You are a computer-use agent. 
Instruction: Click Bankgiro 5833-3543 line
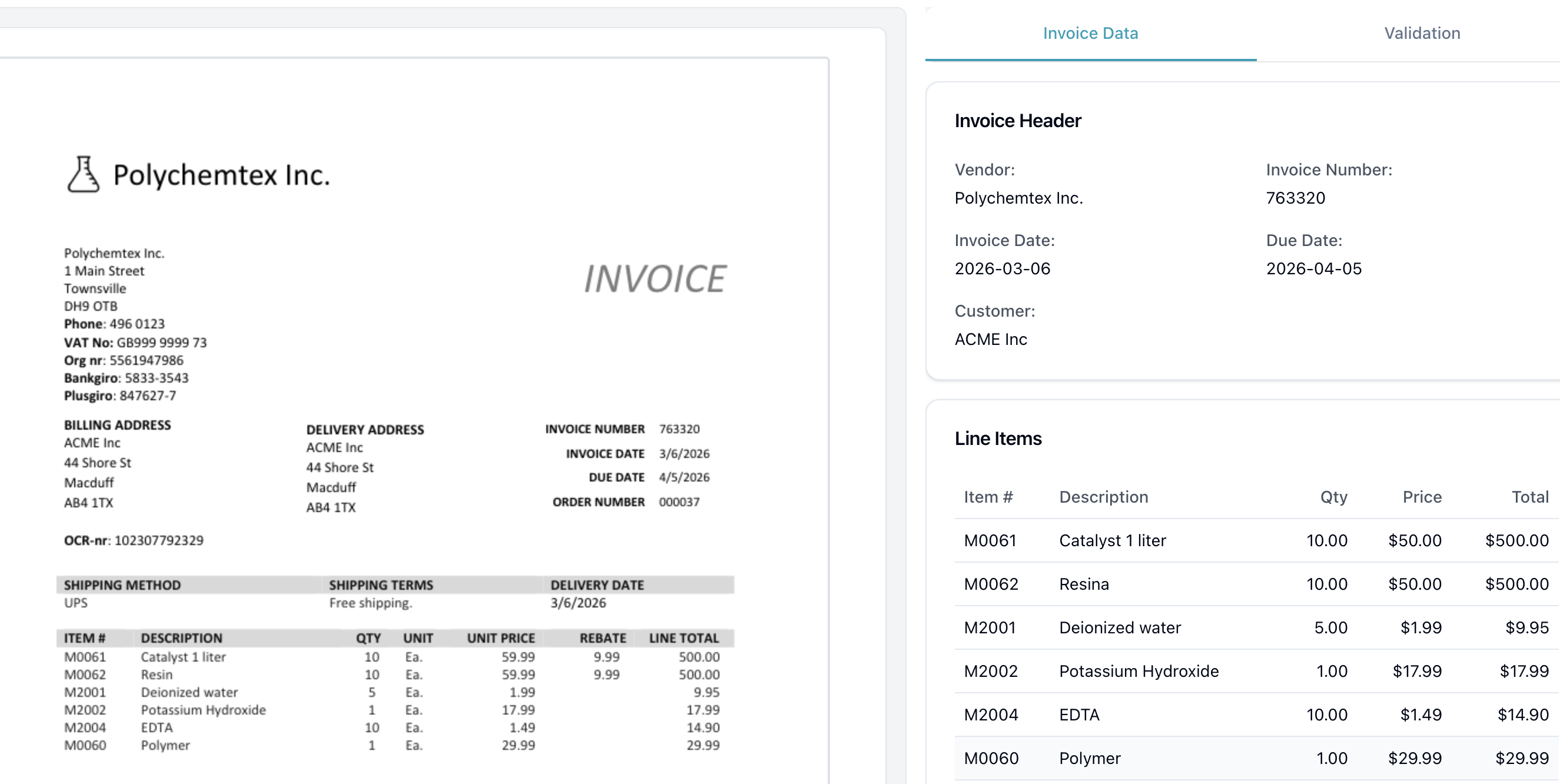(x=126, y=378)
